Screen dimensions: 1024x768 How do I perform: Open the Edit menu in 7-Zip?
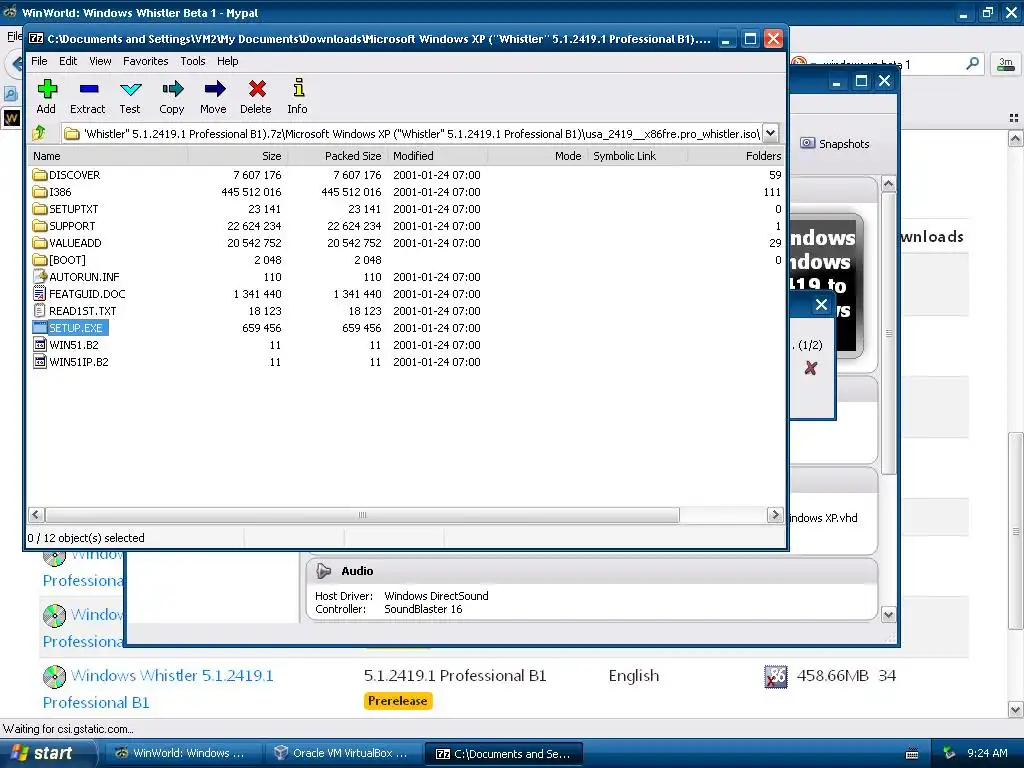68,61
